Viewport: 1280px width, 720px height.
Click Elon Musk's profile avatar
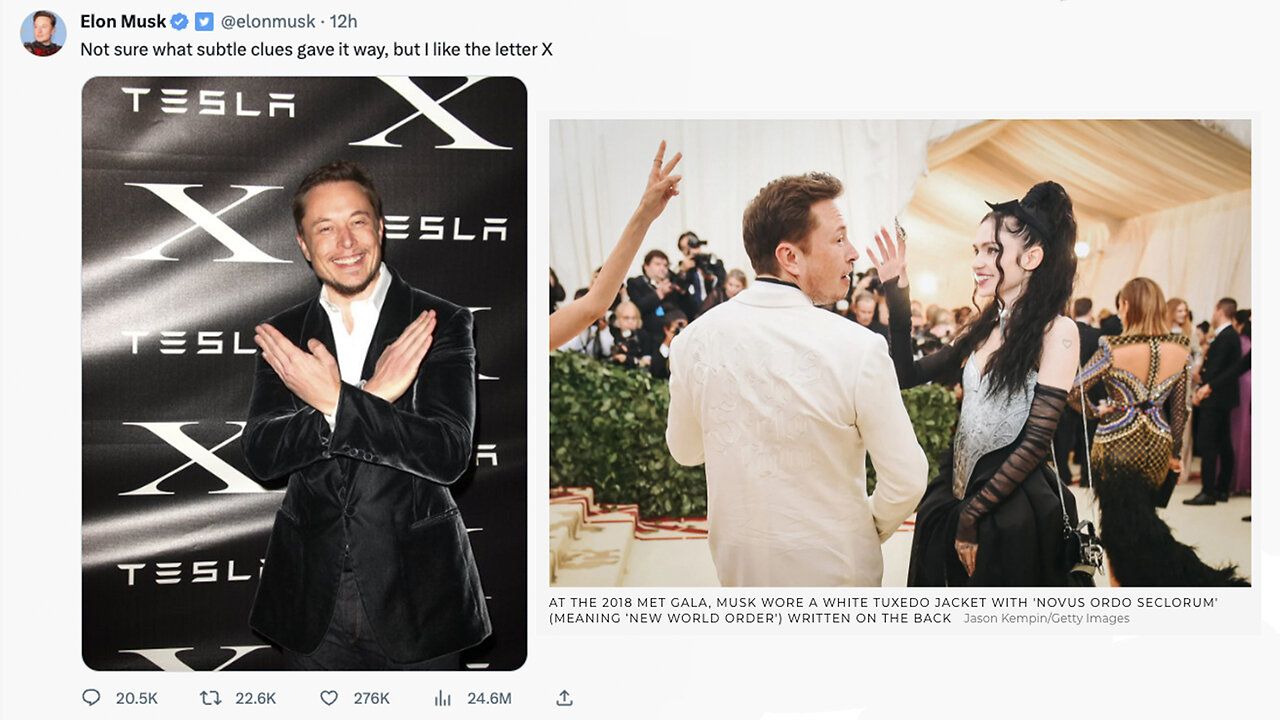(x=43, y=33)
